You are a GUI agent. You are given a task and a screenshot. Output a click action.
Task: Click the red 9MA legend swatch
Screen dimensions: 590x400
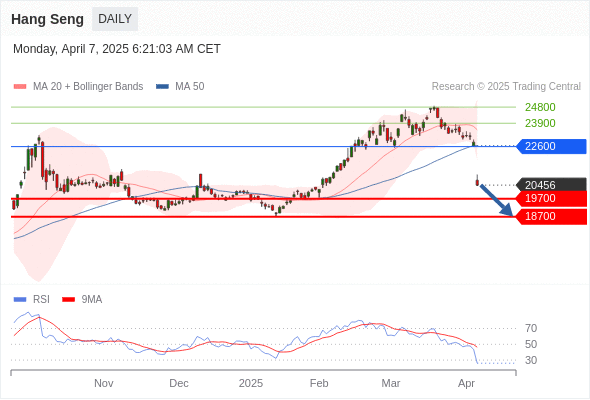[68, 300]
